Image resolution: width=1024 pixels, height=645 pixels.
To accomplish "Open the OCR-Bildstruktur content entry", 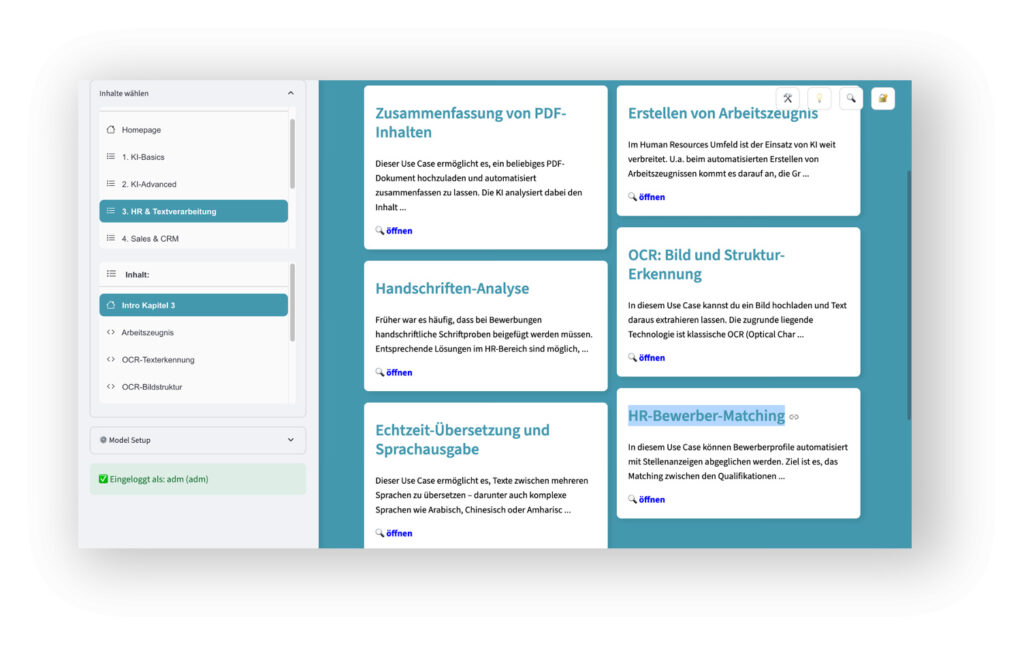I will point(193,386).
